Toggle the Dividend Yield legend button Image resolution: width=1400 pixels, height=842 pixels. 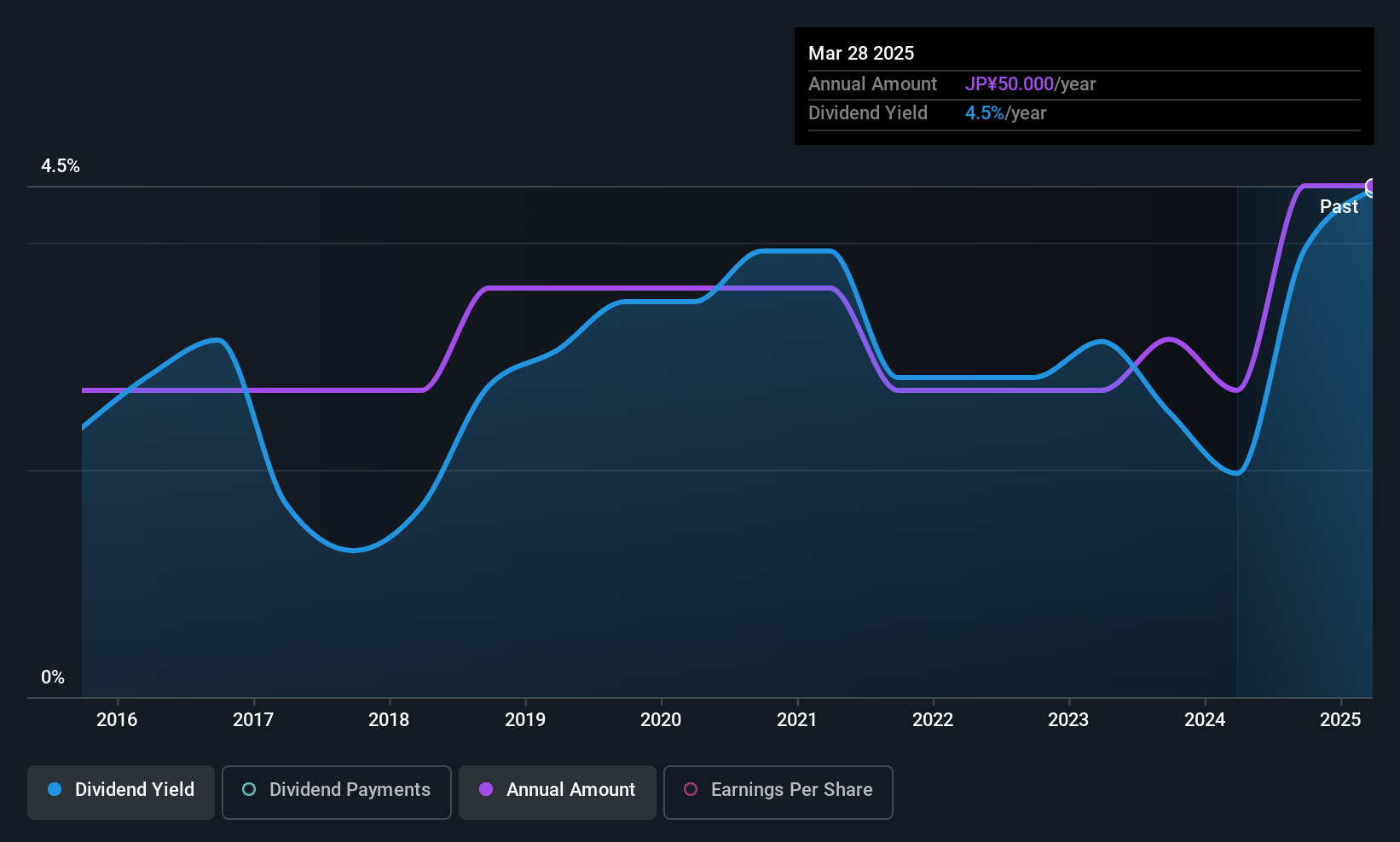121,792
